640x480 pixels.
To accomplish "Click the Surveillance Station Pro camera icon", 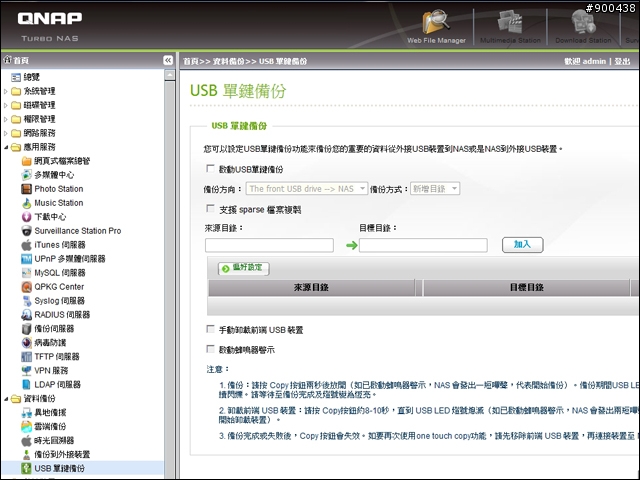I will [27, 231].
